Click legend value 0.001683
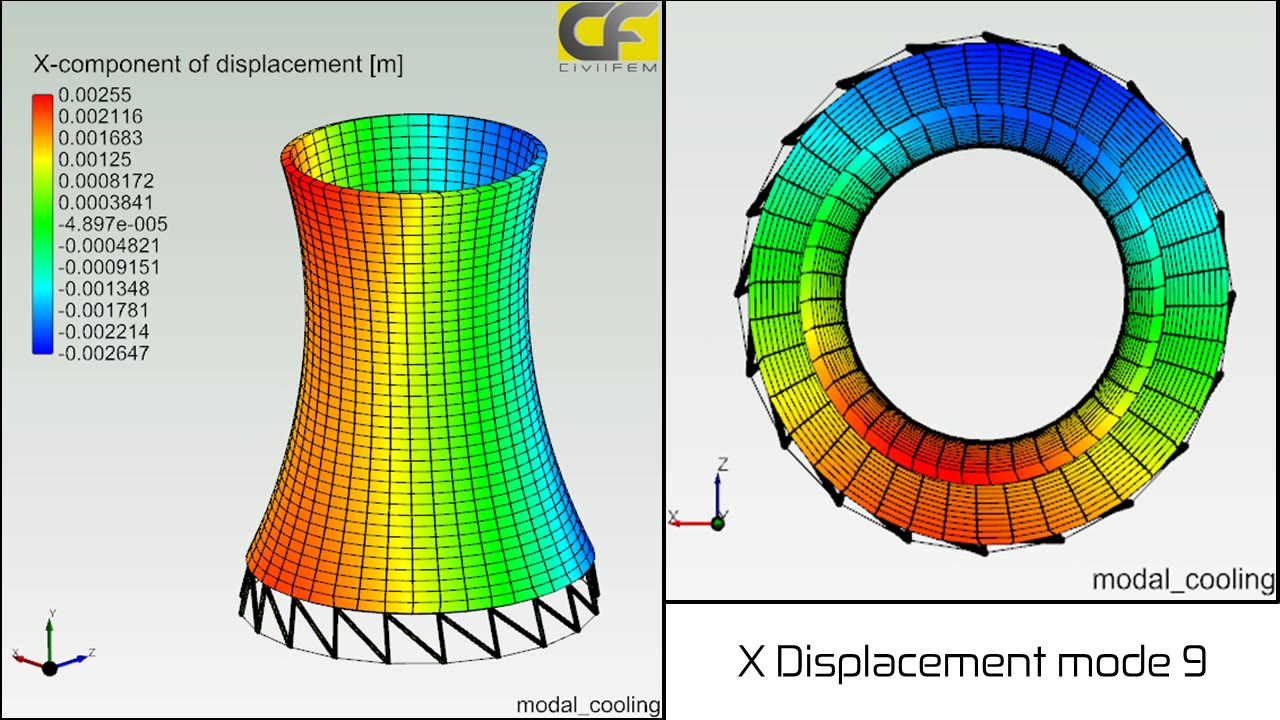The width and height of the screenshot is (1280, 720). click(100, 138)
